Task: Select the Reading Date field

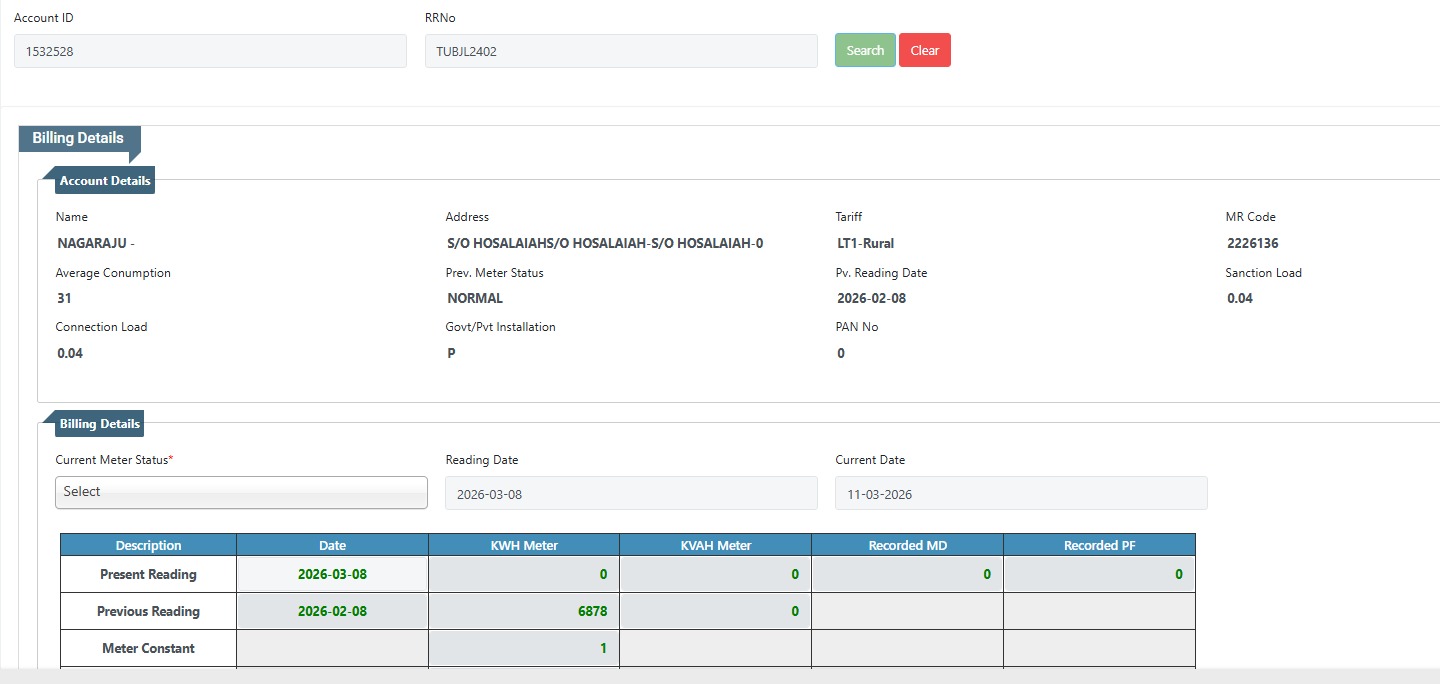Action: pyautogui.click(x=631, y=493)
